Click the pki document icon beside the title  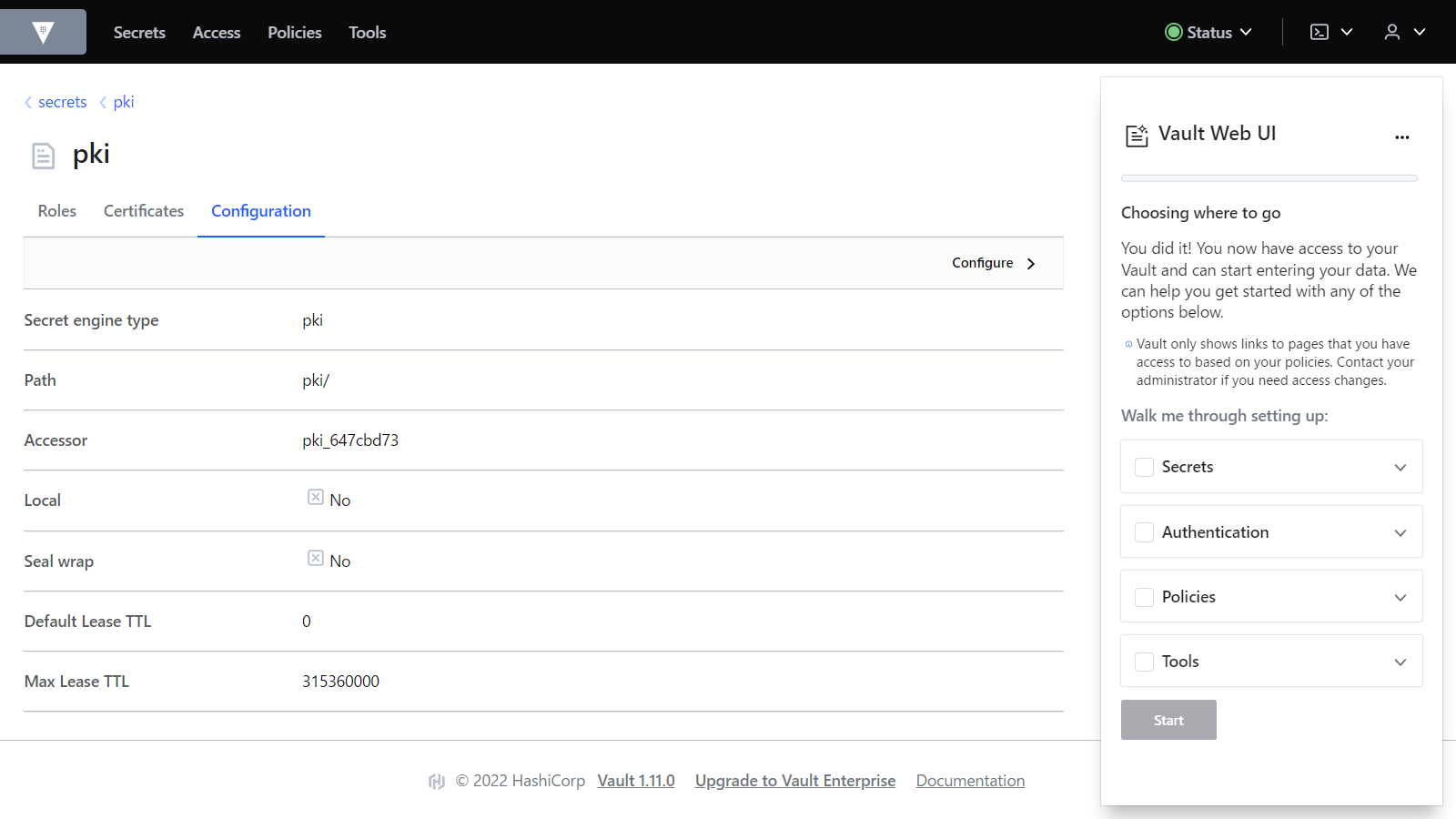[43, 156]
